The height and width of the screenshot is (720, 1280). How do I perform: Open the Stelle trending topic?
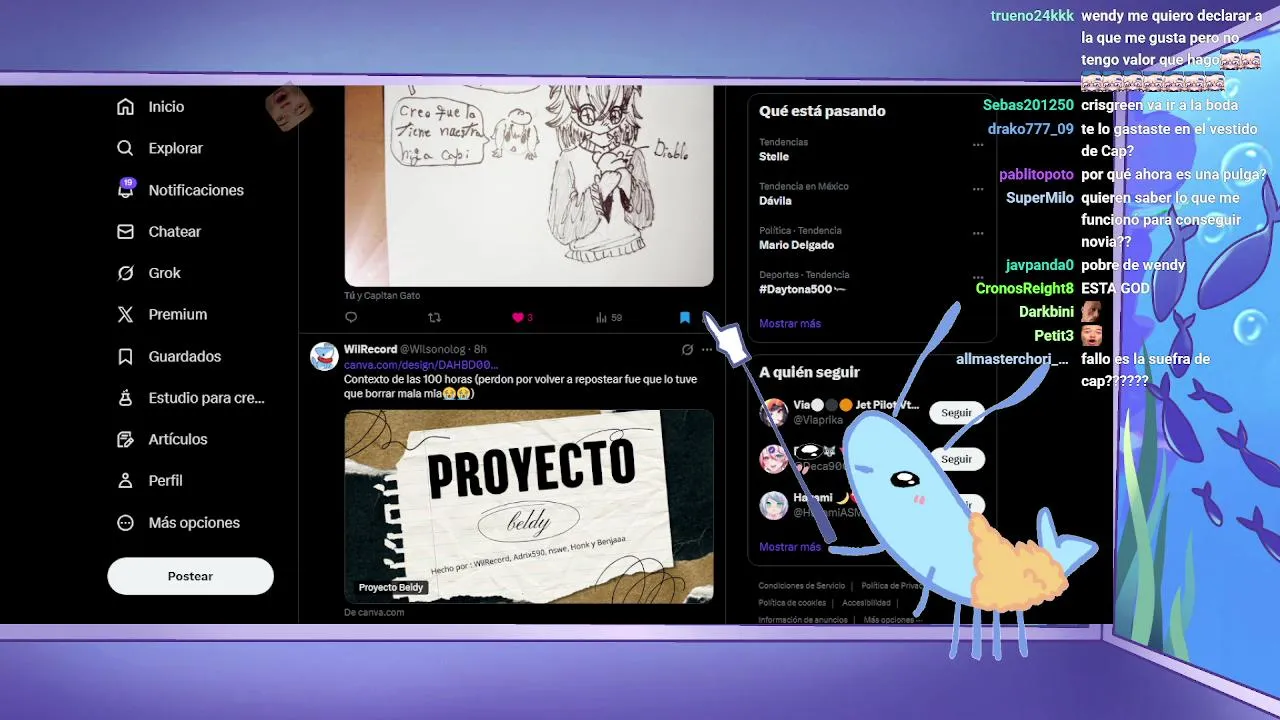tap(774, 157)
